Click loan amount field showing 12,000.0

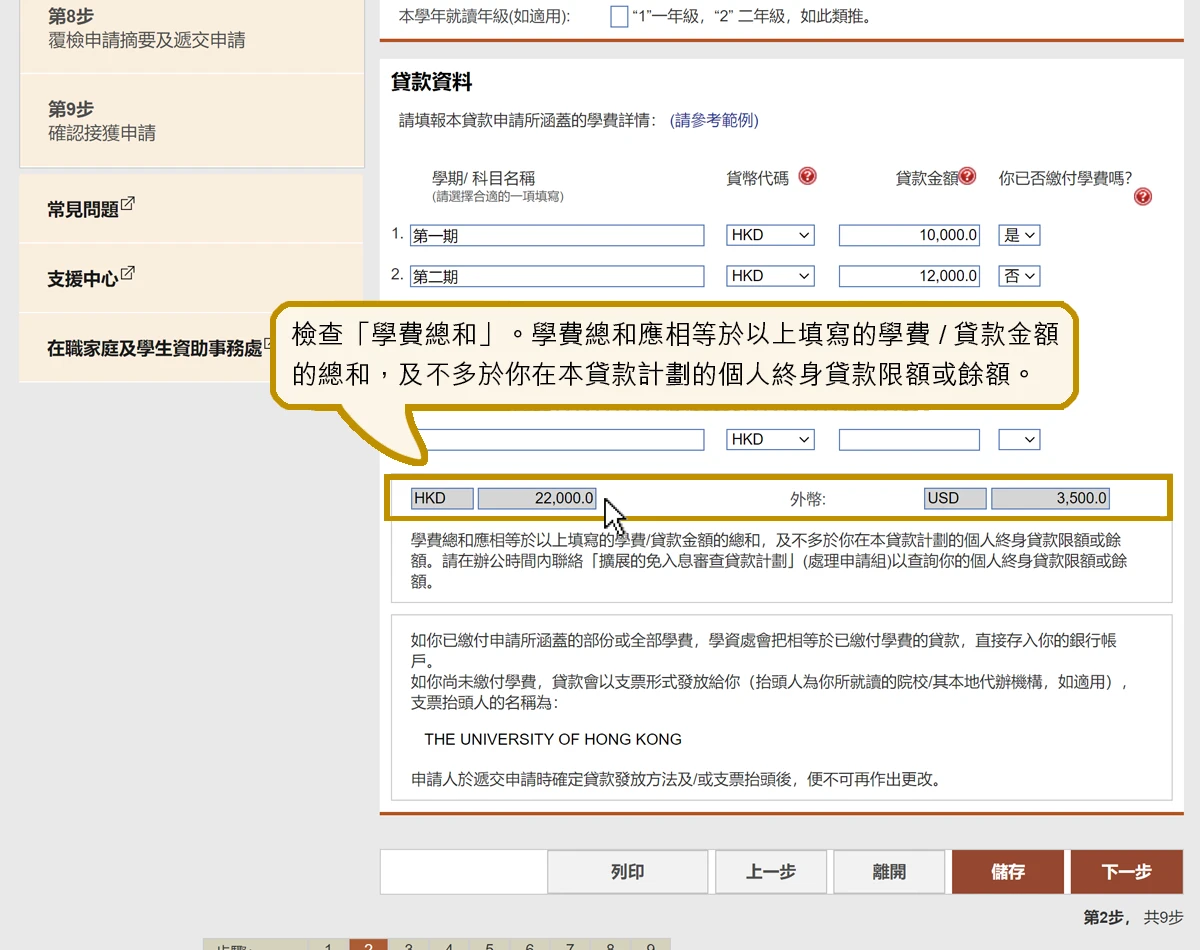909,276
